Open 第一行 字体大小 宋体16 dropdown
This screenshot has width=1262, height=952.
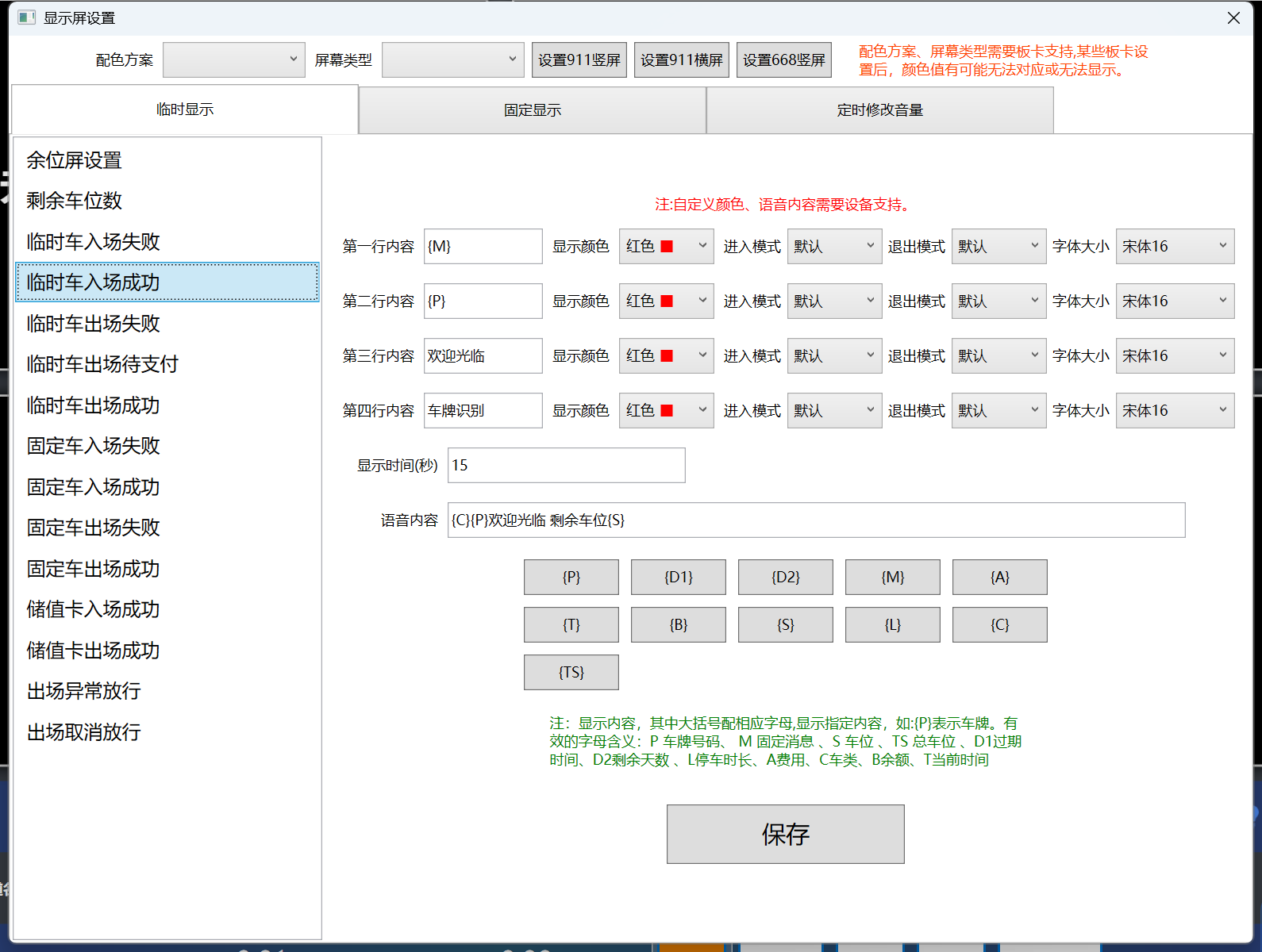click(x=1175, y=246)
